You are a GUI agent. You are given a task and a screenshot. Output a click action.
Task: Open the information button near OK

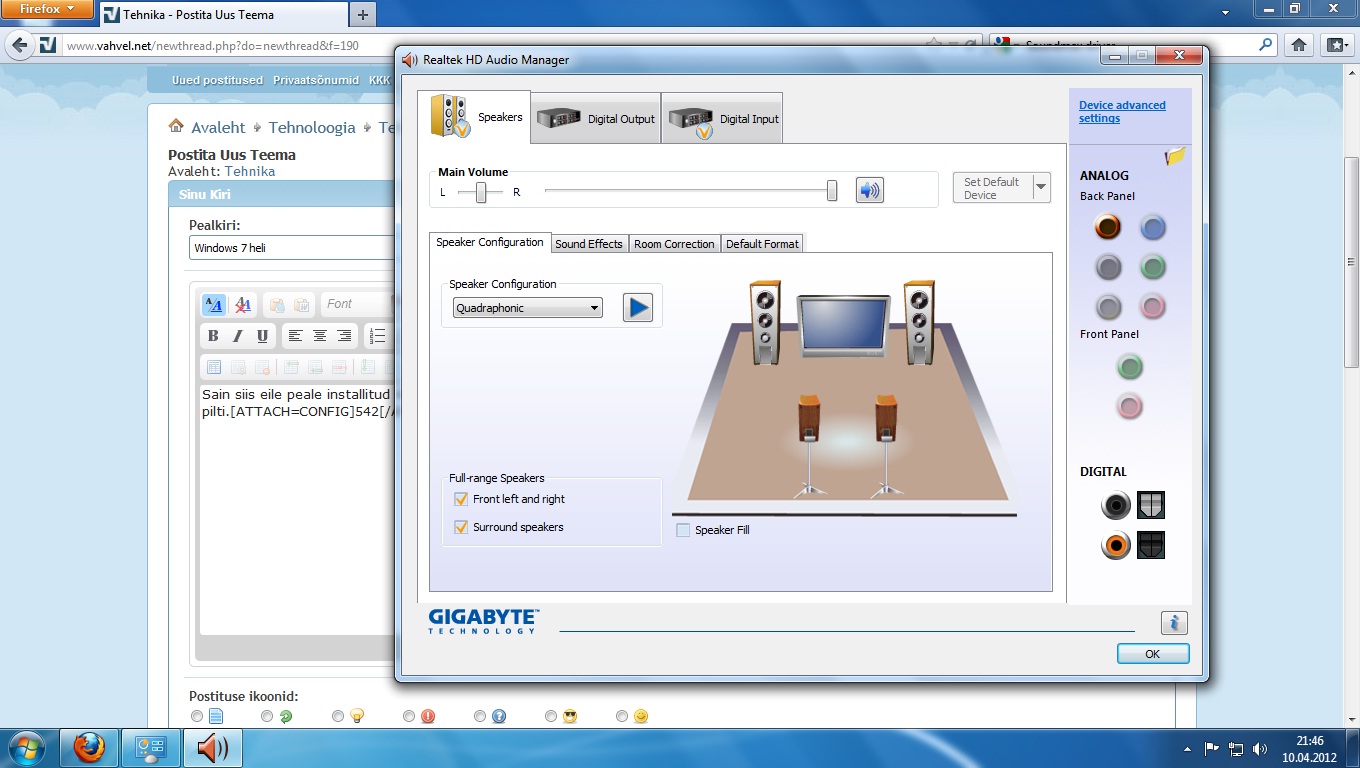pyautogui.click(x=1174, y=623)
